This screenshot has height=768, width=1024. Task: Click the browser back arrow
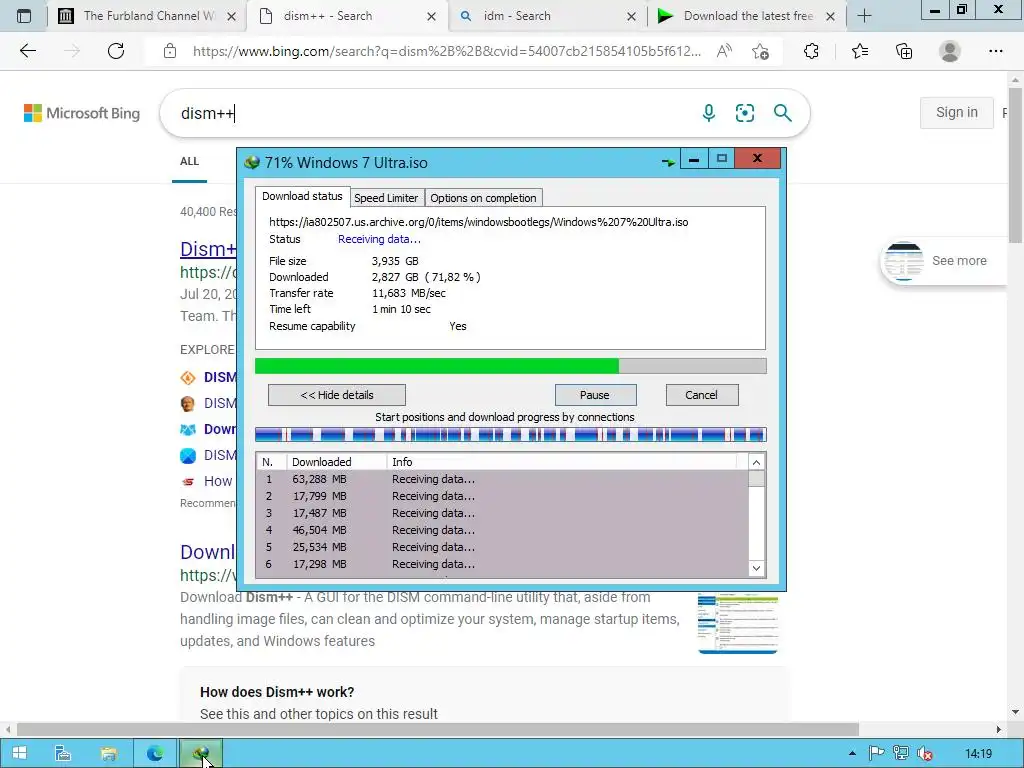[27, 51]
